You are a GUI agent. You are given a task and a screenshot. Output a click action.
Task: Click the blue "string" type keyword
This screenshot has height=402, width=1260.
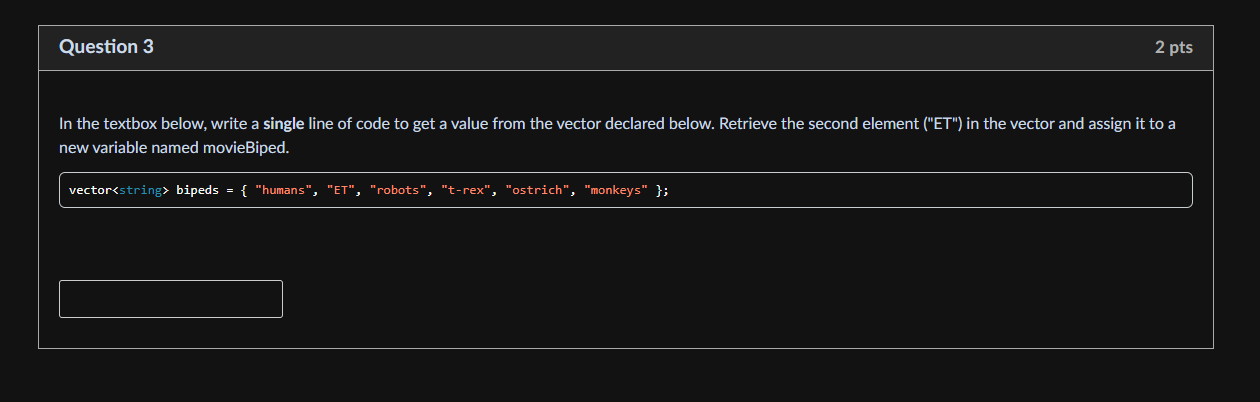click(x=140, y=190)
